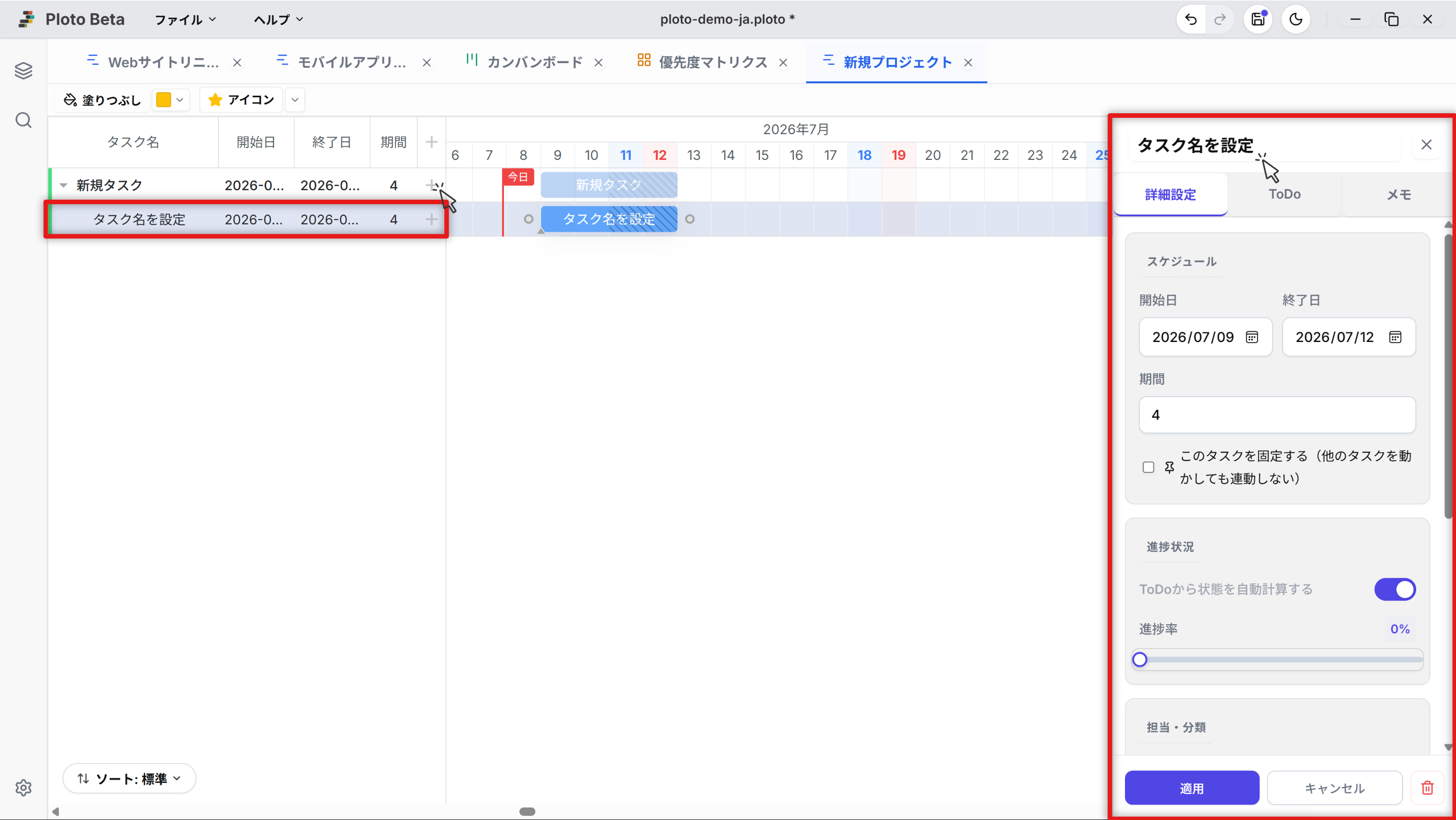
Task: Close the 優先度マトリクス tab
Action: (x=783, y=63)
